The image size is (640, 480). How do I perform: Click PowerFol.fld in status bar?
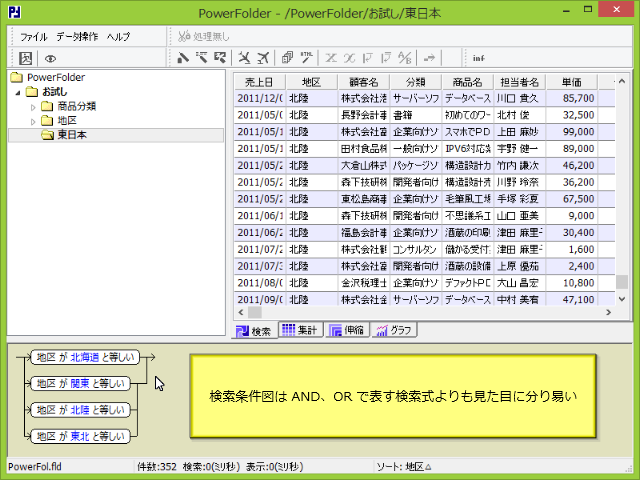coord(35,467)
